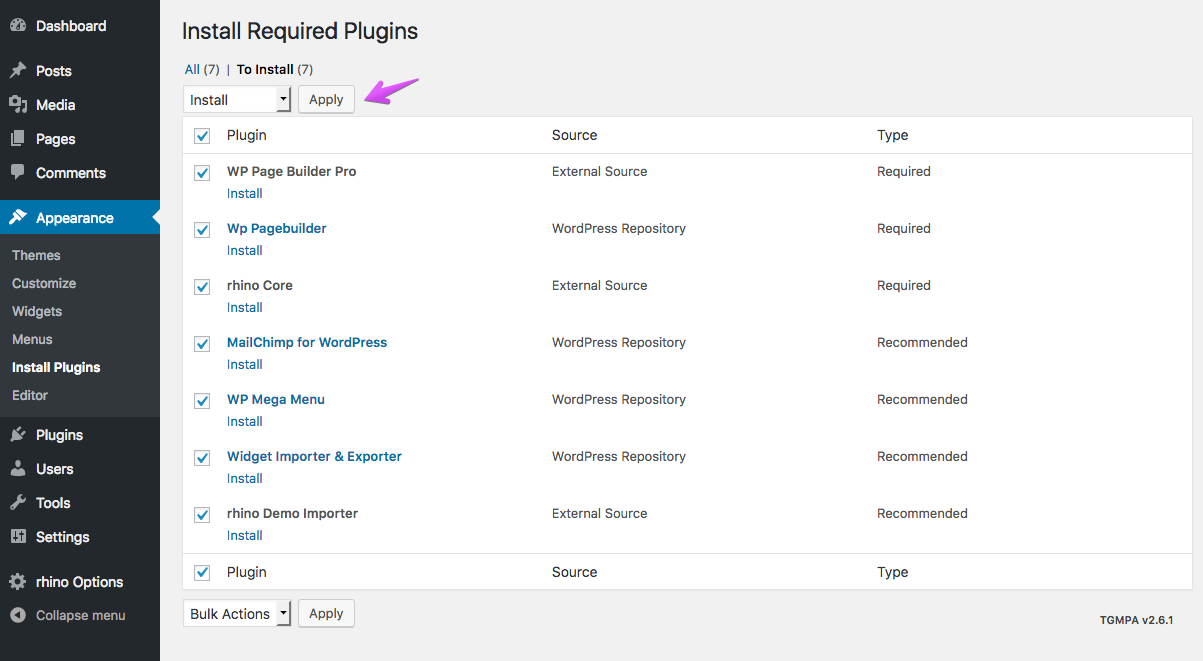Go to Customize submenu
Image resolution: width=1203 pixels, height=661 pixels.
coord(44,283)
